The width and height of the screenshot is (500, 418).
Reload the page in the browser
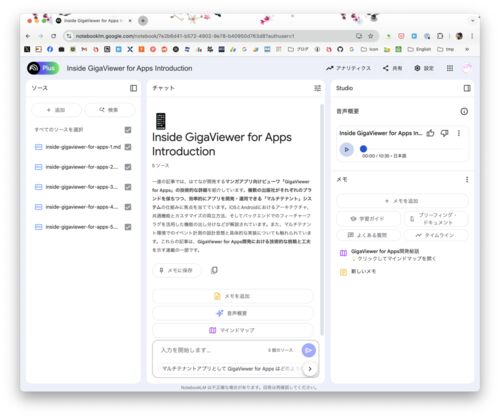click(x=54, y=36)
